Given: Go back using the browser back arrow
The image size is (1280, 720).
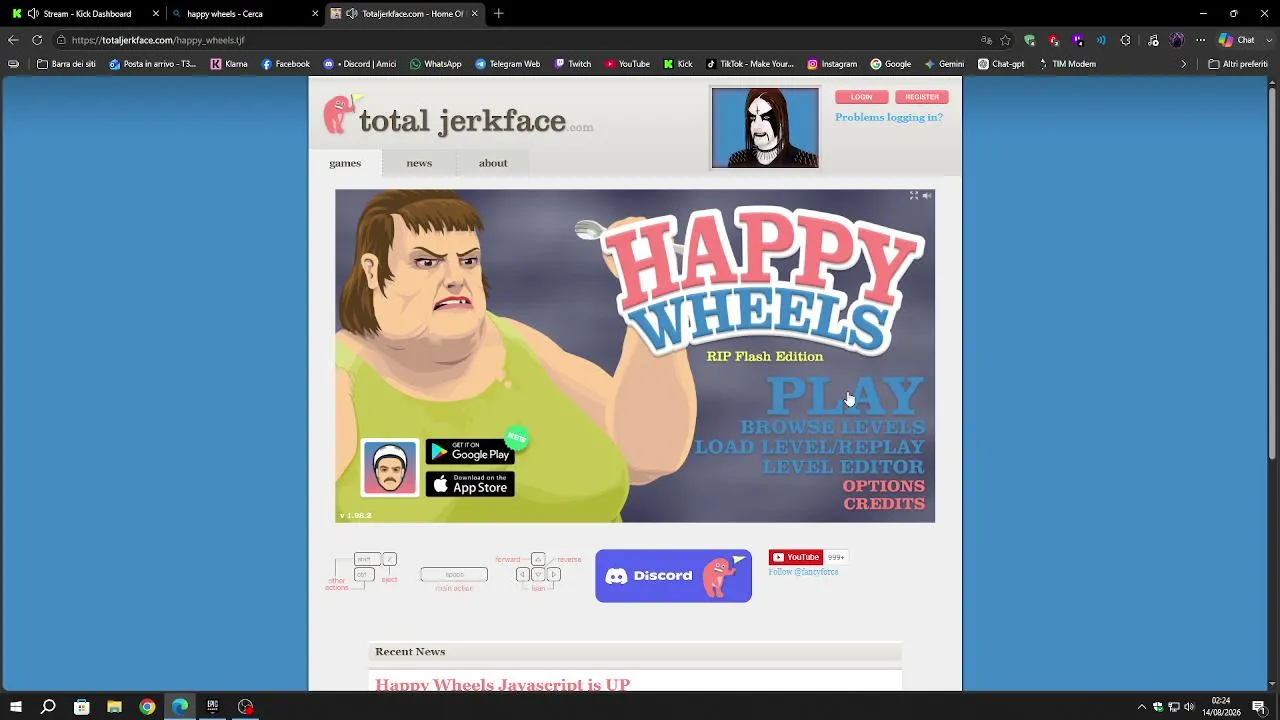Looking at the screenshot, I should (x=13, y=40).
